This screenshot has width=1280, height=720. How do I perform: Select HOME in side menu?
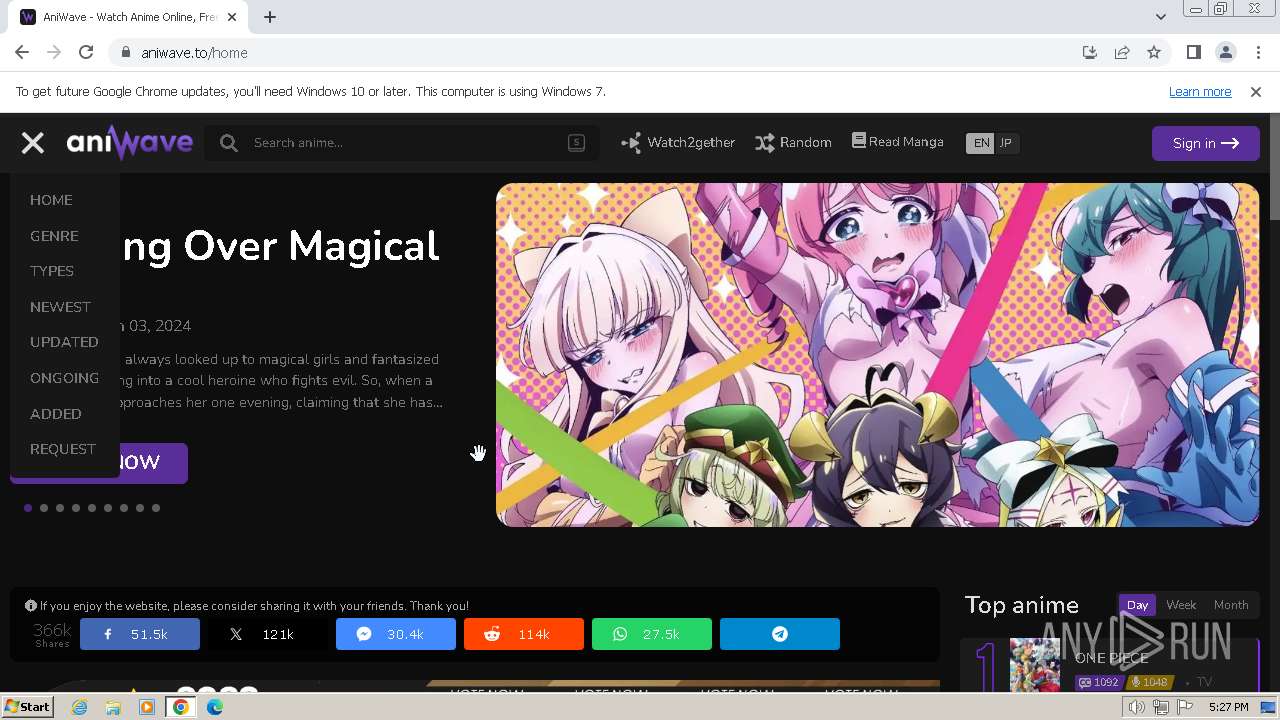(x=51, y=200)
